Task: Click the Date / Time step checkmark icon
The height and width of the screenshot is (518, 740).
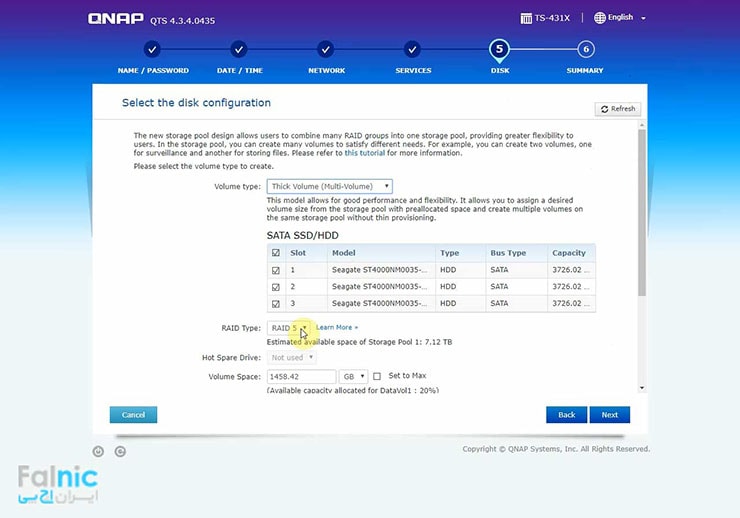Action: pos(239,49)
